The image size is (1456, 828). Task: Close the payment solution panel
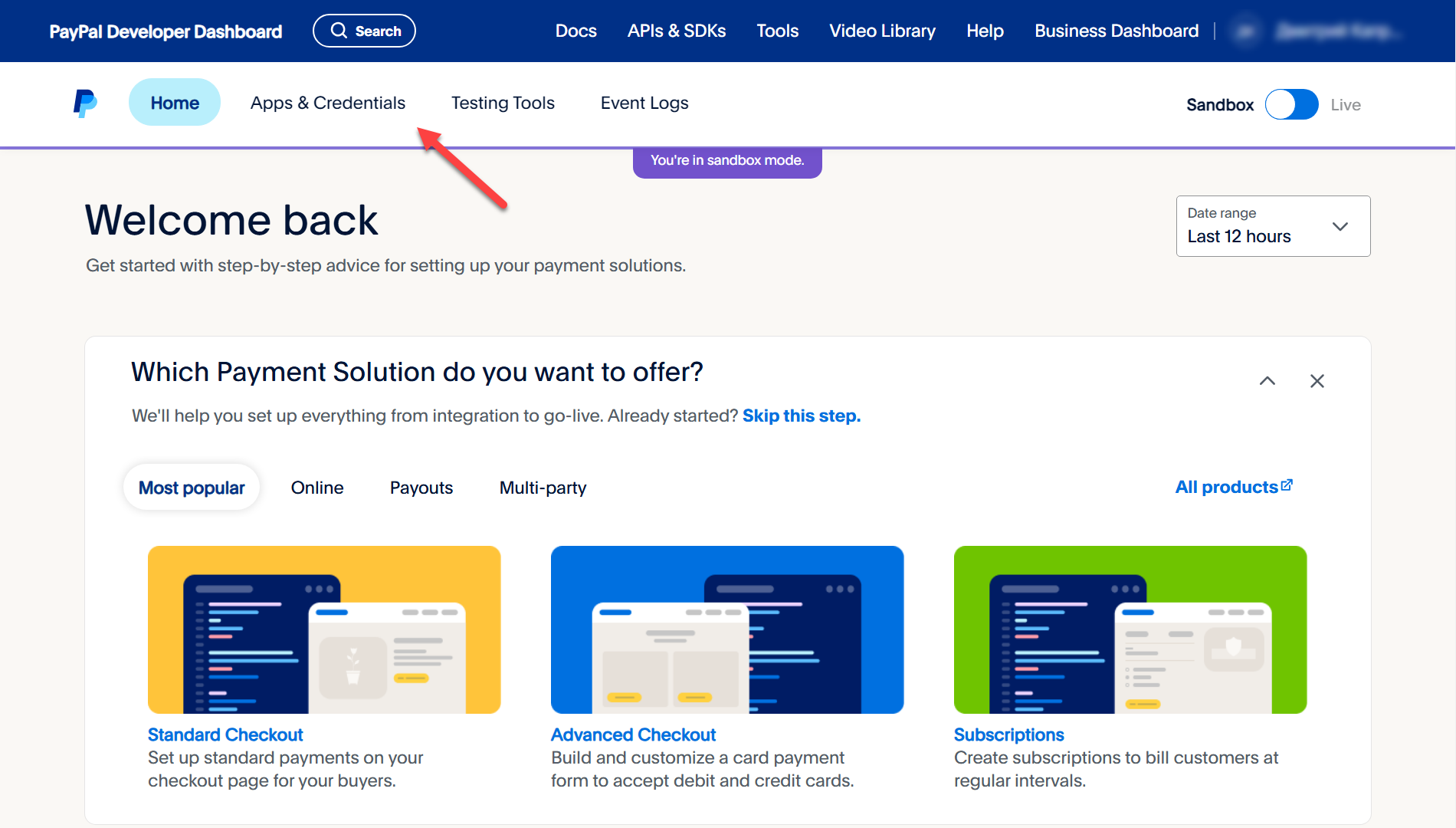point(1317,381)
